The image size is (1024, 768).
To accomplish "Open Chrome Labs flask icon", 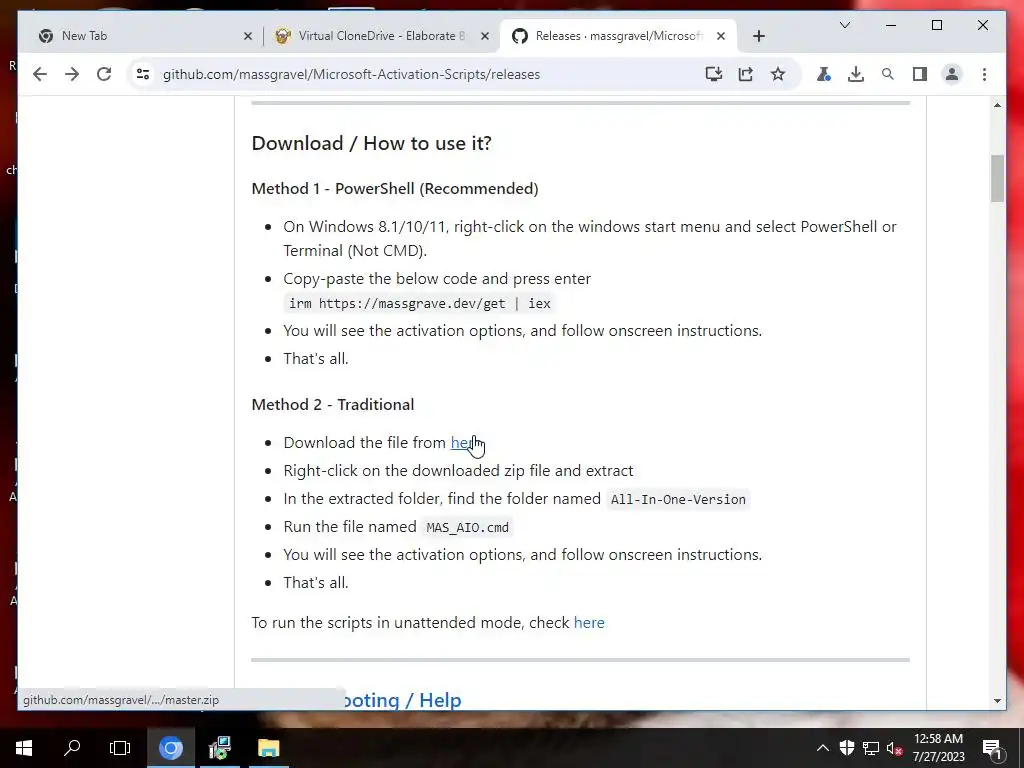I will (824, 74).
